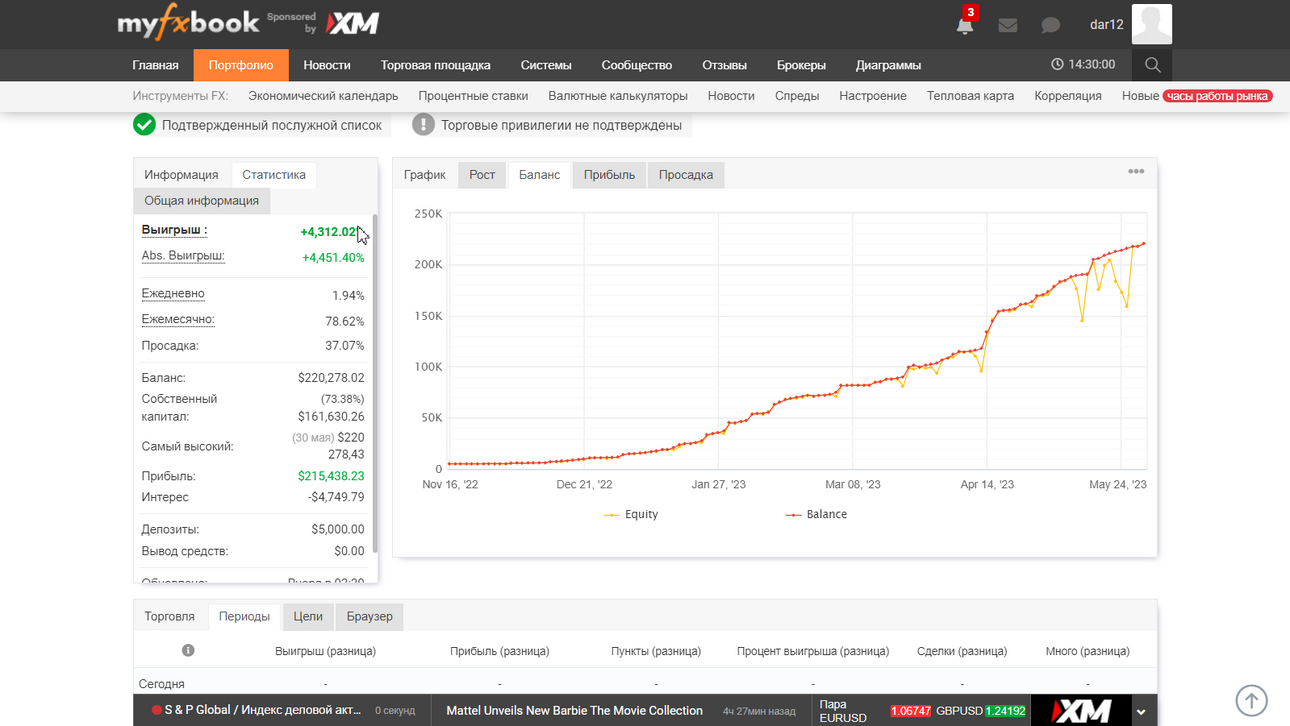The height and width of the screenshot is (726, 1290).
Task: Open the Брокеры menu
Action: (x=801, y=65)
